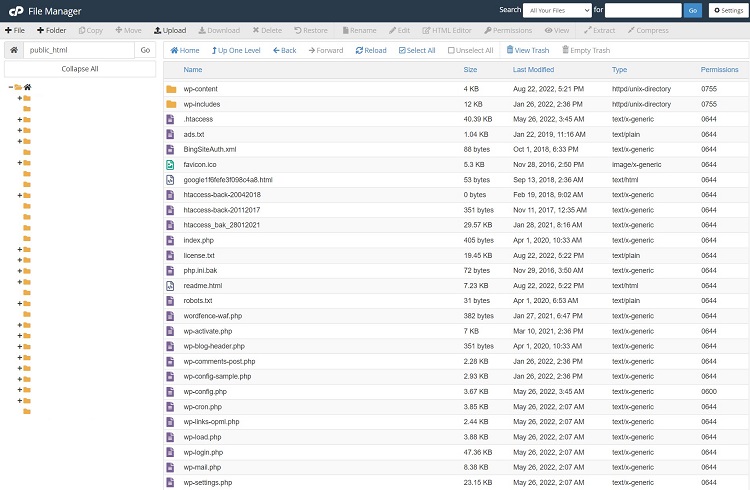750x490 pixels.
Task: Select the php.ini.bak file
Action: click(x=200, y=270)
